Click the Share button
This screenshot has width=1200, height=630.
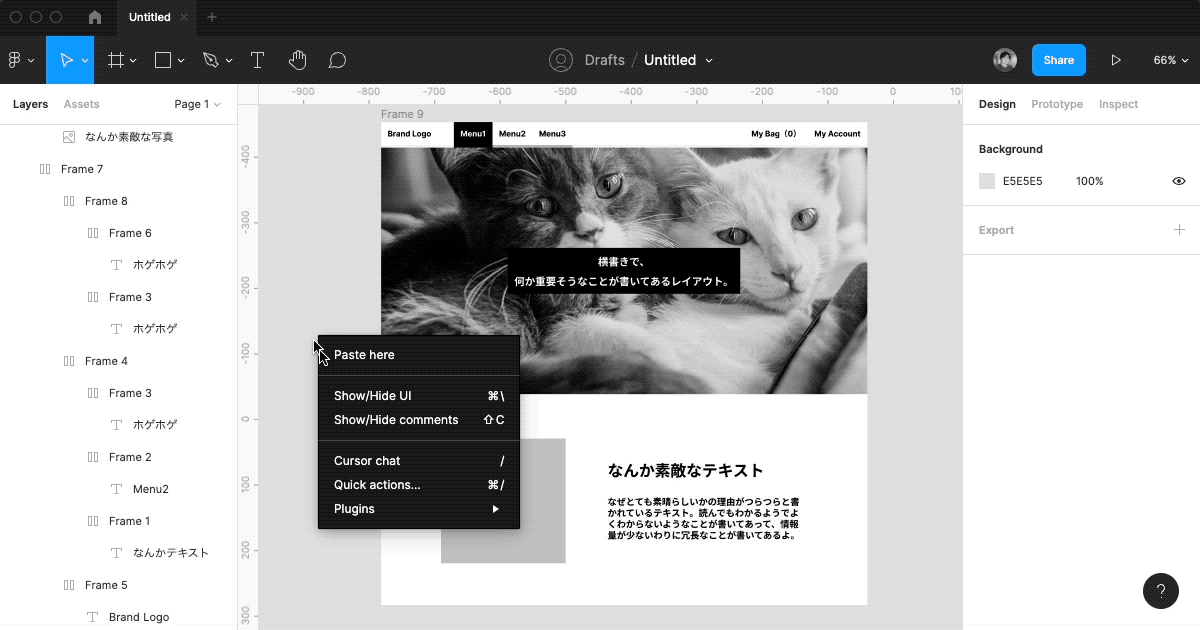coord(1058,60)
